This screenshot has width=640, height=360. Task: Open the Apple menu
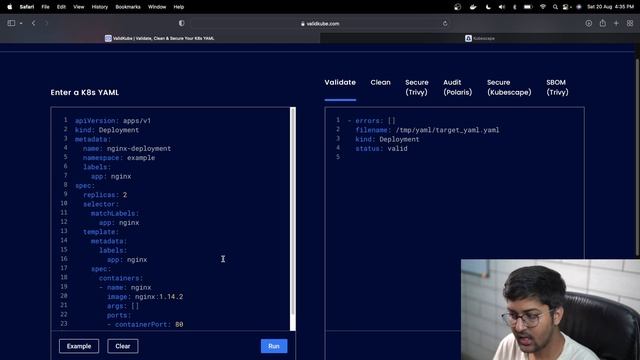(9, 7)
